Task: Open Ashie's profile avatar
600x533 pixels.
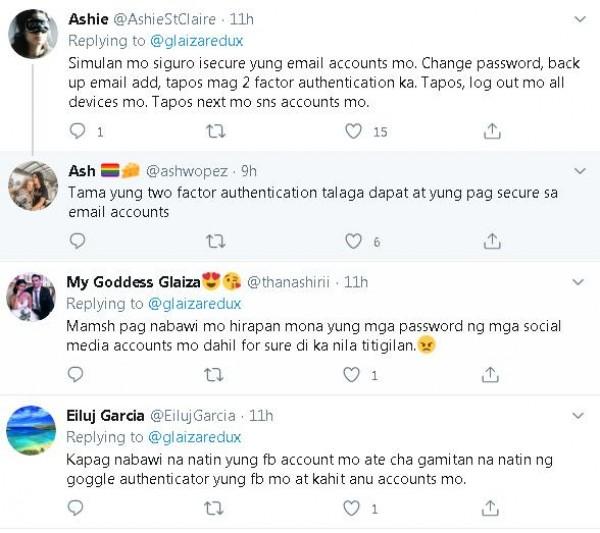Action: click(31, 35)
